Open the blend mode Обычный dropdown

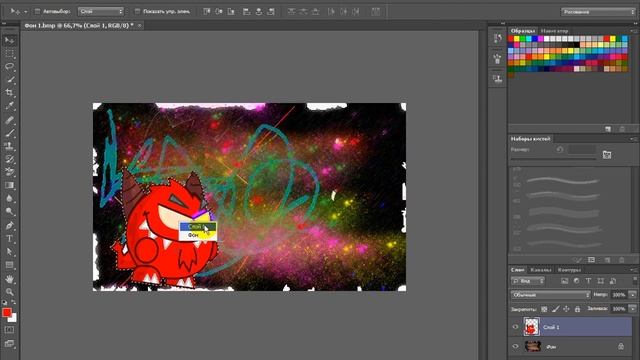pyautogui.click(x=550, y=294)
